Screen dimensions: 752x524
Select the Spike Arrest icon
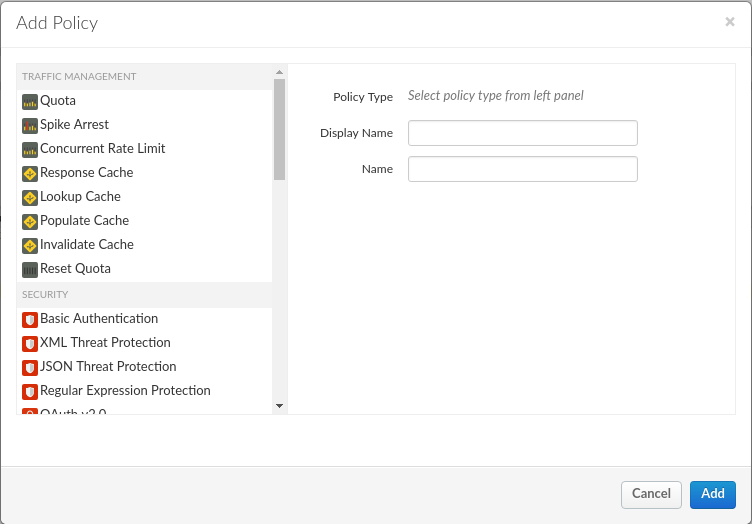(30, 125)
